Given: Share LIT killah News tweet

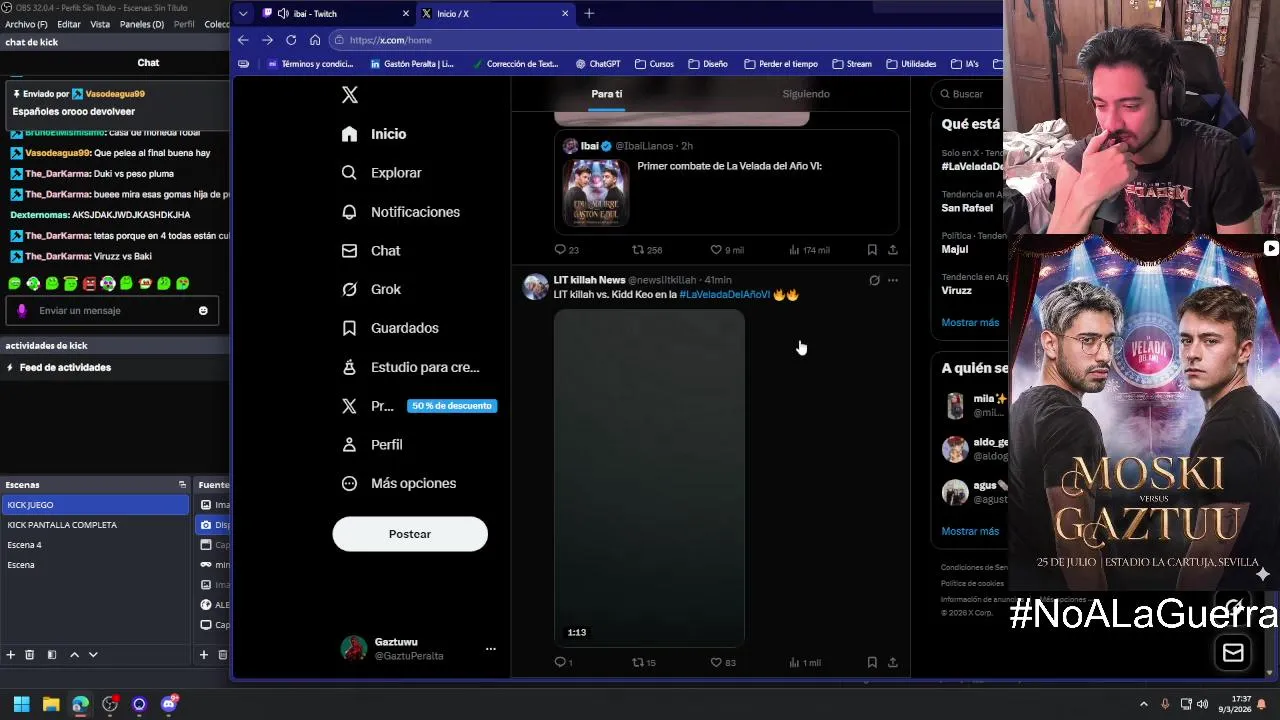Looking at the screenshot, I should coord(893,663).
